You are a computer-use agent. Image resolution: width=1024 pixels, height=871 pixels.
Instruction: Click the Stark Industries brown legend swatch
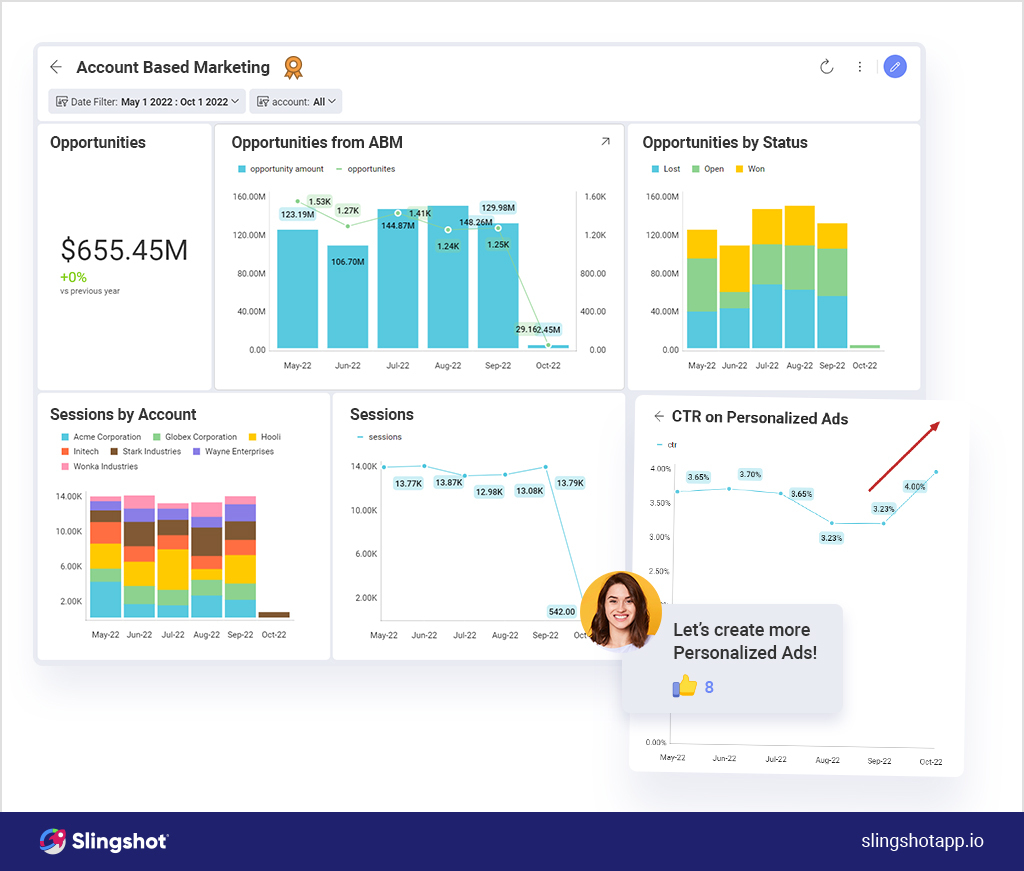pyautogui.click(x=114, y=452)
